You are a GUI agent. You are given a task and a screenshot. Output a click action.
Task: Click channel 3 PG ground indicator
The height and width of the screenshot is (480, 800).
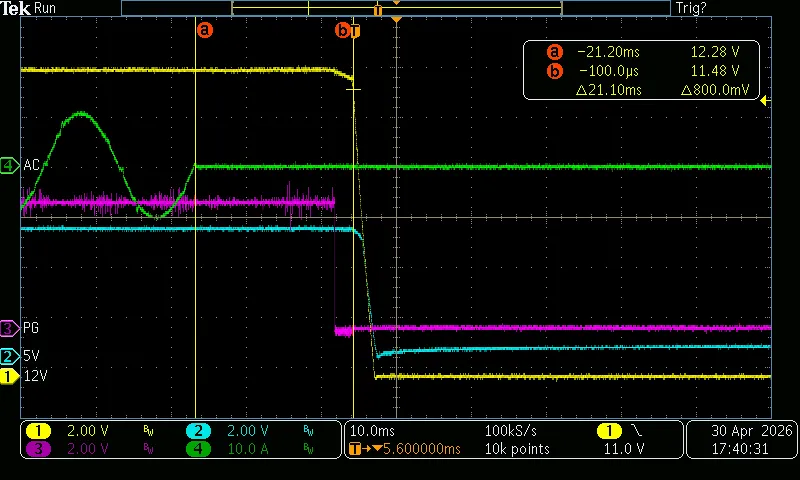(8, 328)
